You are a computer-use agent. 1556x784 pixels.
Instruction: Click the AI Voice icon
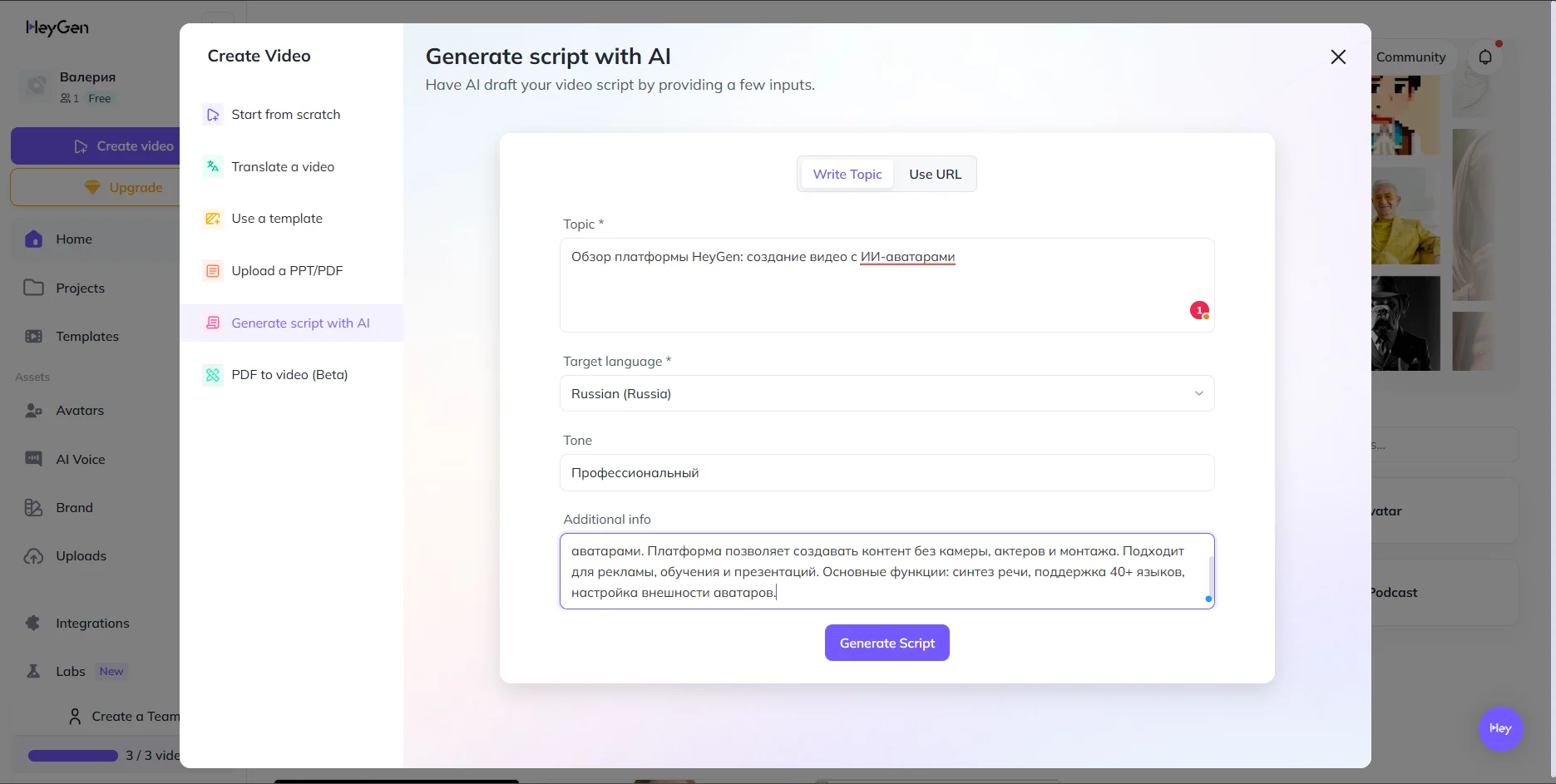34,459
